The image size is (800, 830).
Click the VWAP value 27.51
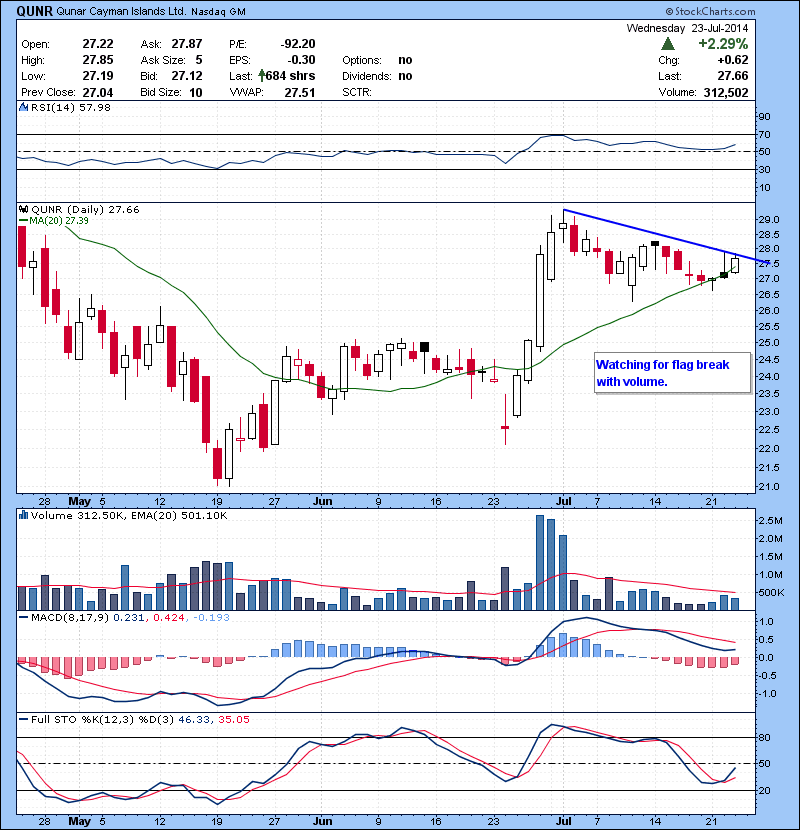pos(300,93)
